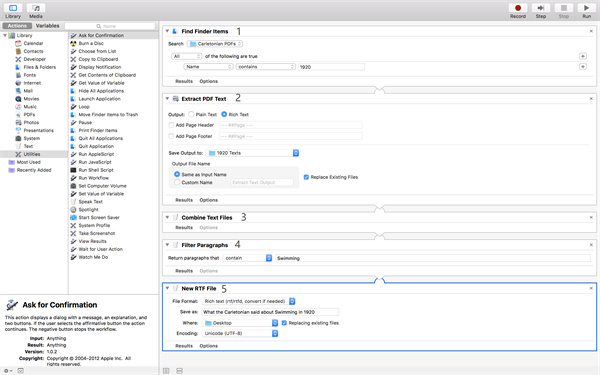Enable Add Page Footer checkbox

pos(171,136)
